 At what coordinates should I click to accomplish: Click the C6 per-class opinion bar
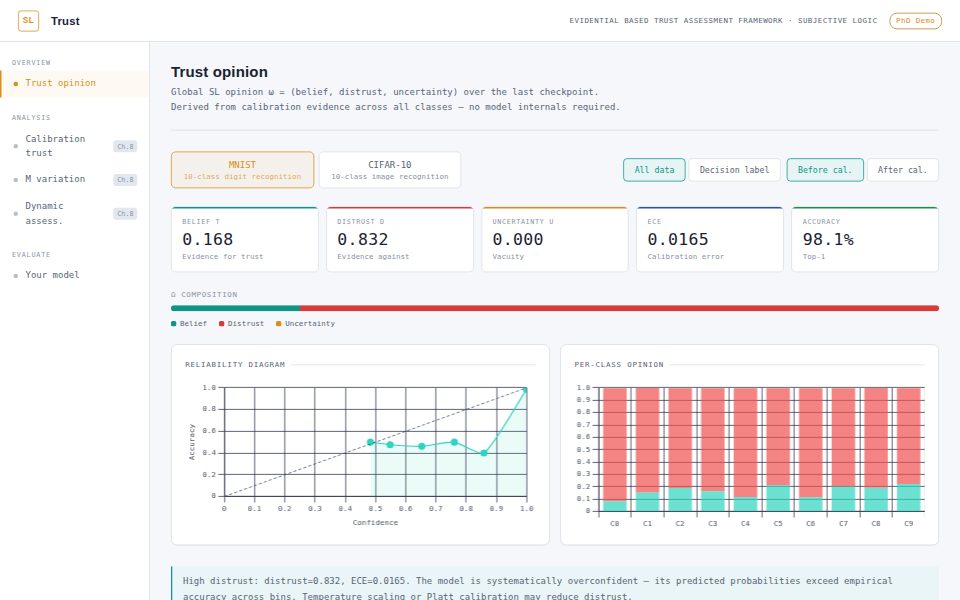click(x=811, y=449)
